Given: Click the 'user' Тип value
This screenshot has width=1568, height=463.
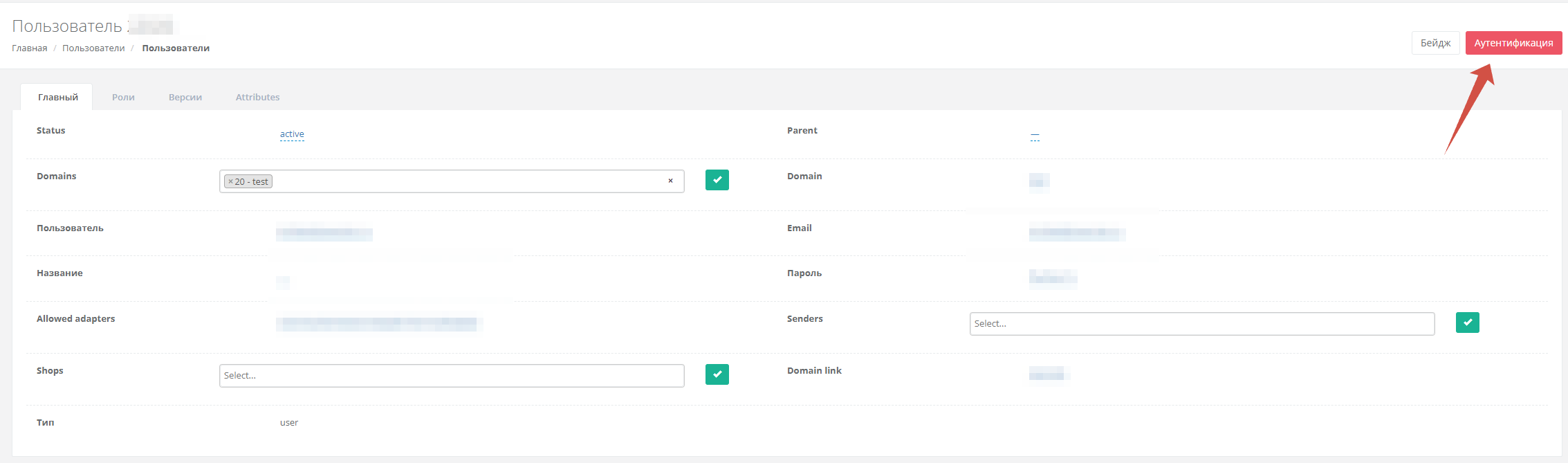Looking at the screenshot, I should (289, 423).
